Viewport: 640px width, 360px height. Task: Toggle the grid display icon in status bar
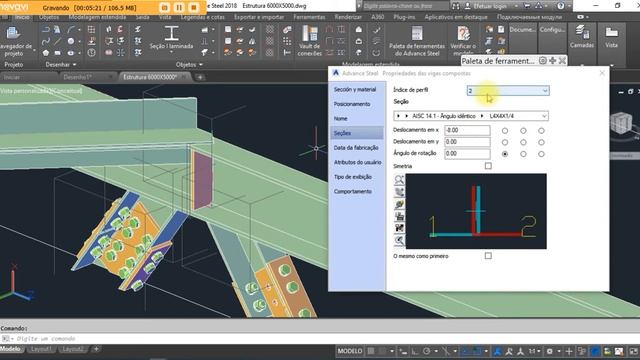(371, 351)
